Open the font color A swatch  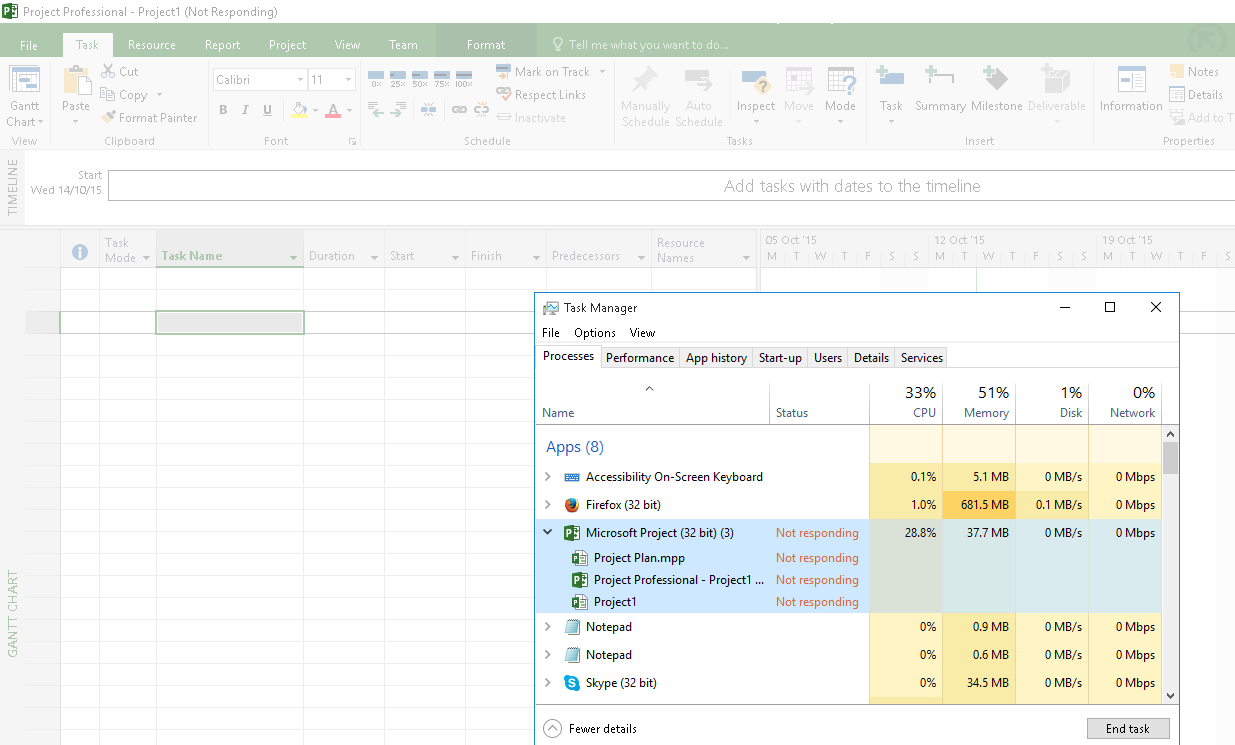tap(334, 110)
